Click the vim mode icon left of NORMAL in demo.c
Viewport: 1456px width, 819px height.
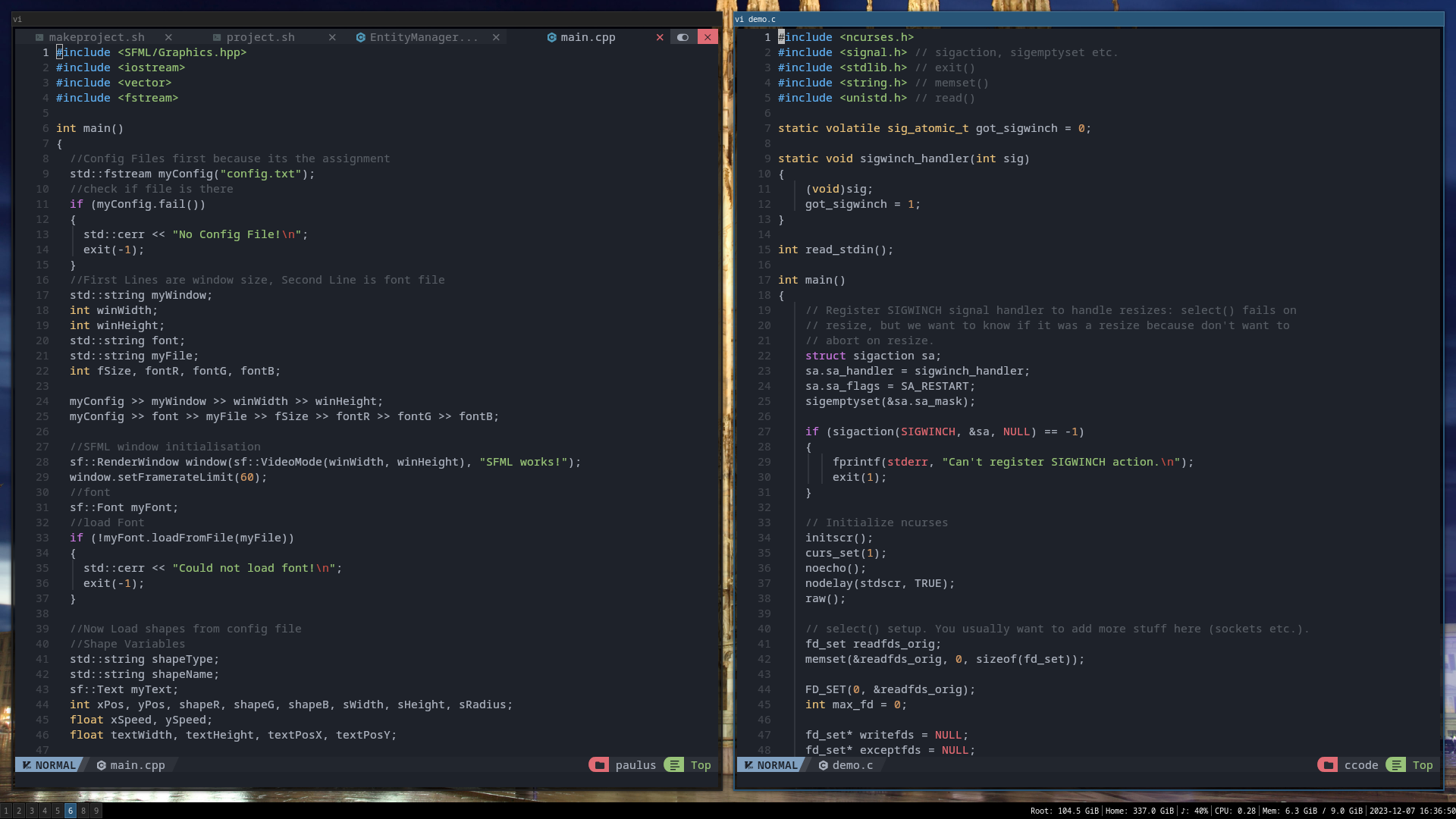pyautogui.click(x=748, y=765)
